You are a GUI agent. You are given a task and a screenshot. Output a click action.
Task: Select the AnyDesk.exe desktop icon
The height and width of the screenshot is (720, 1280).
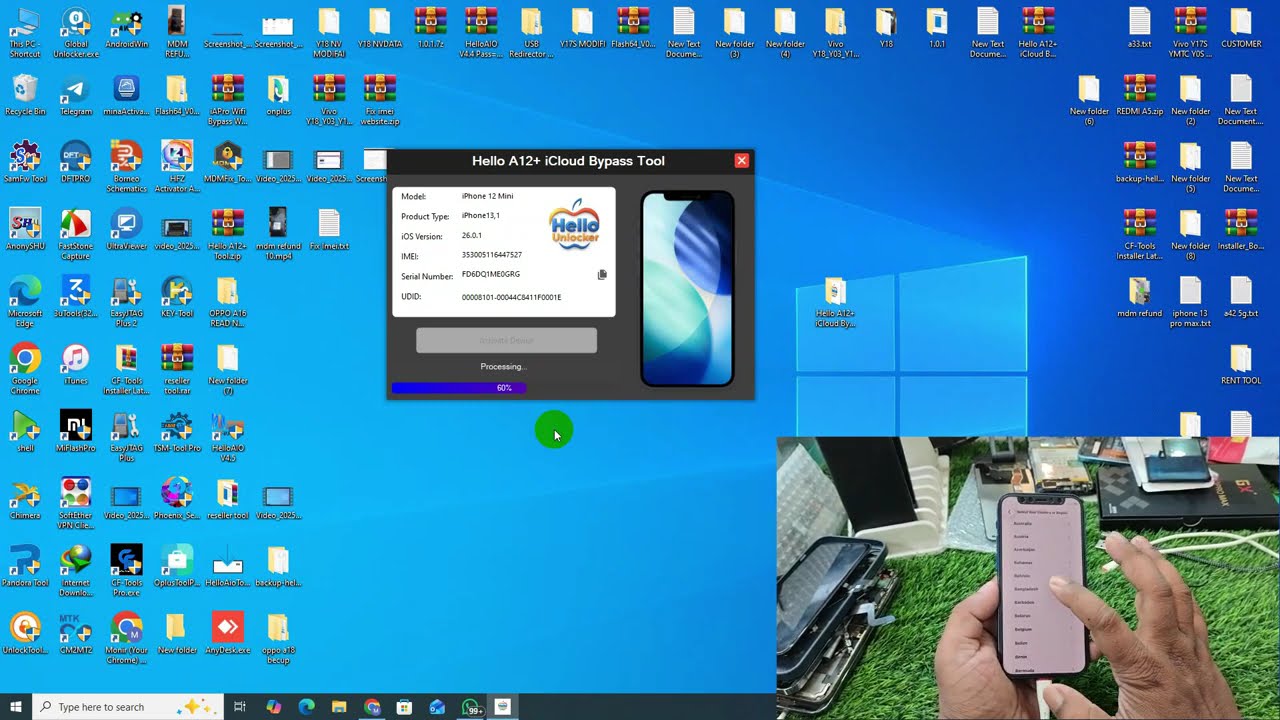(x=228, y=629)
